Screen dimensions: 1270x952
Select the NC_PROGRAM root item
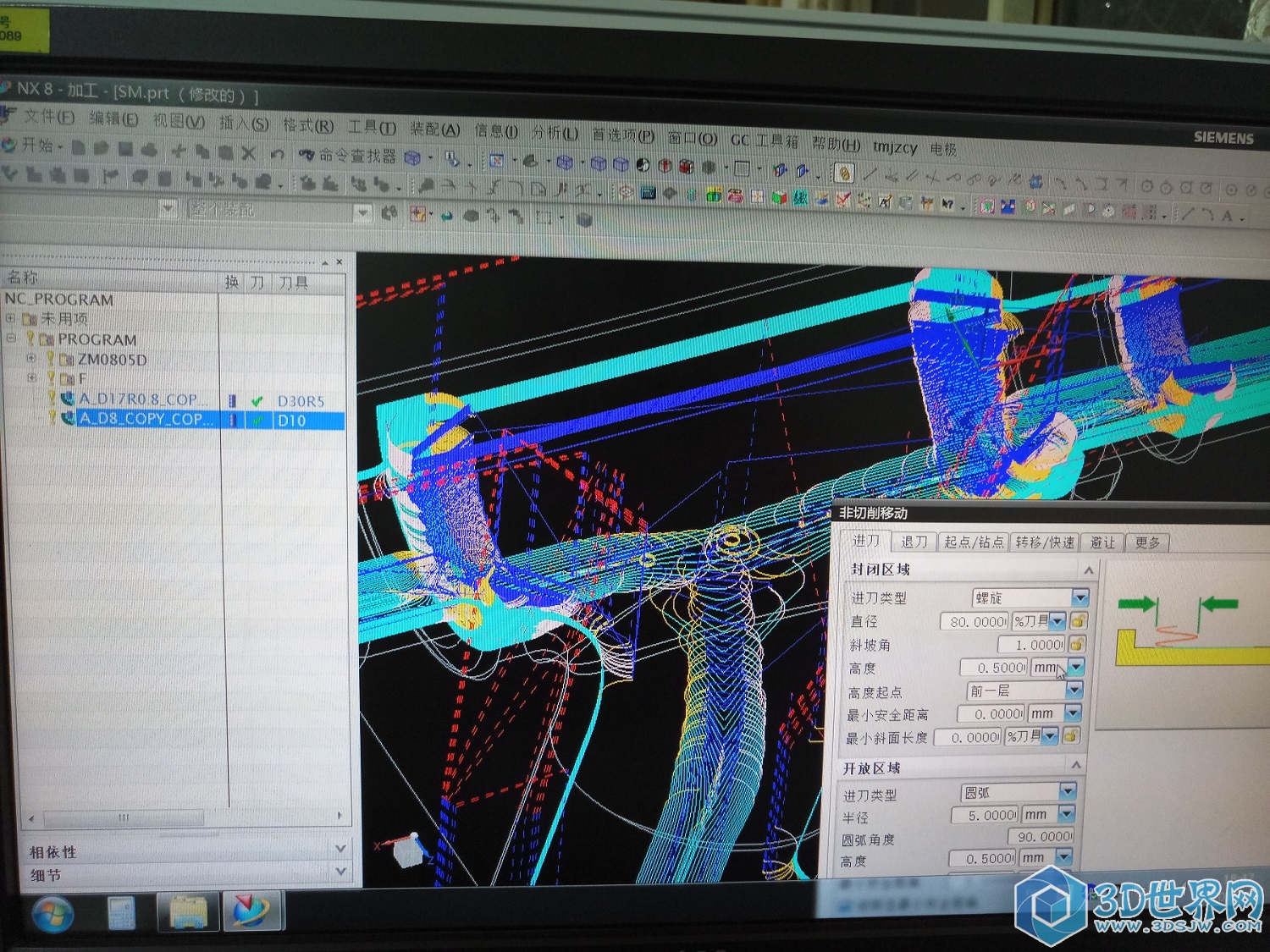click(x=59, y=300)
